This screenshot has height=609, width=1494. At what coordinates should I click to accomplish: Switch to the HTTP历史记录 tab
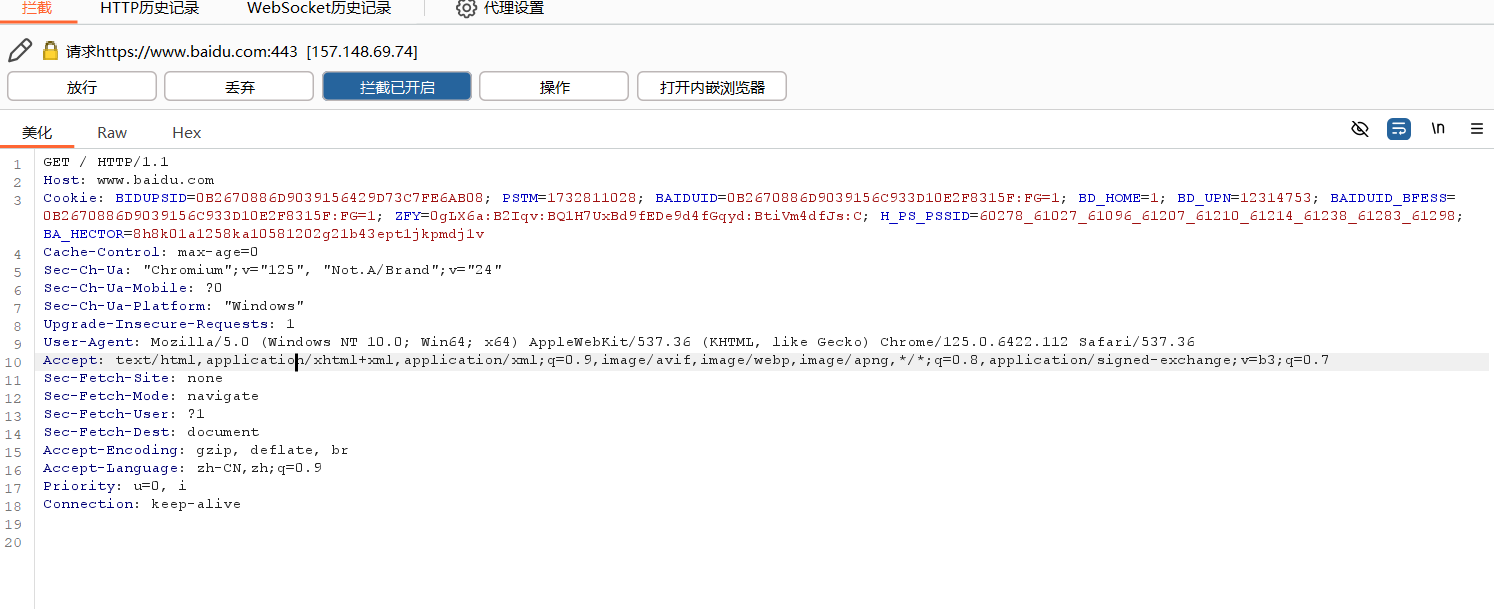click(149, 8)
